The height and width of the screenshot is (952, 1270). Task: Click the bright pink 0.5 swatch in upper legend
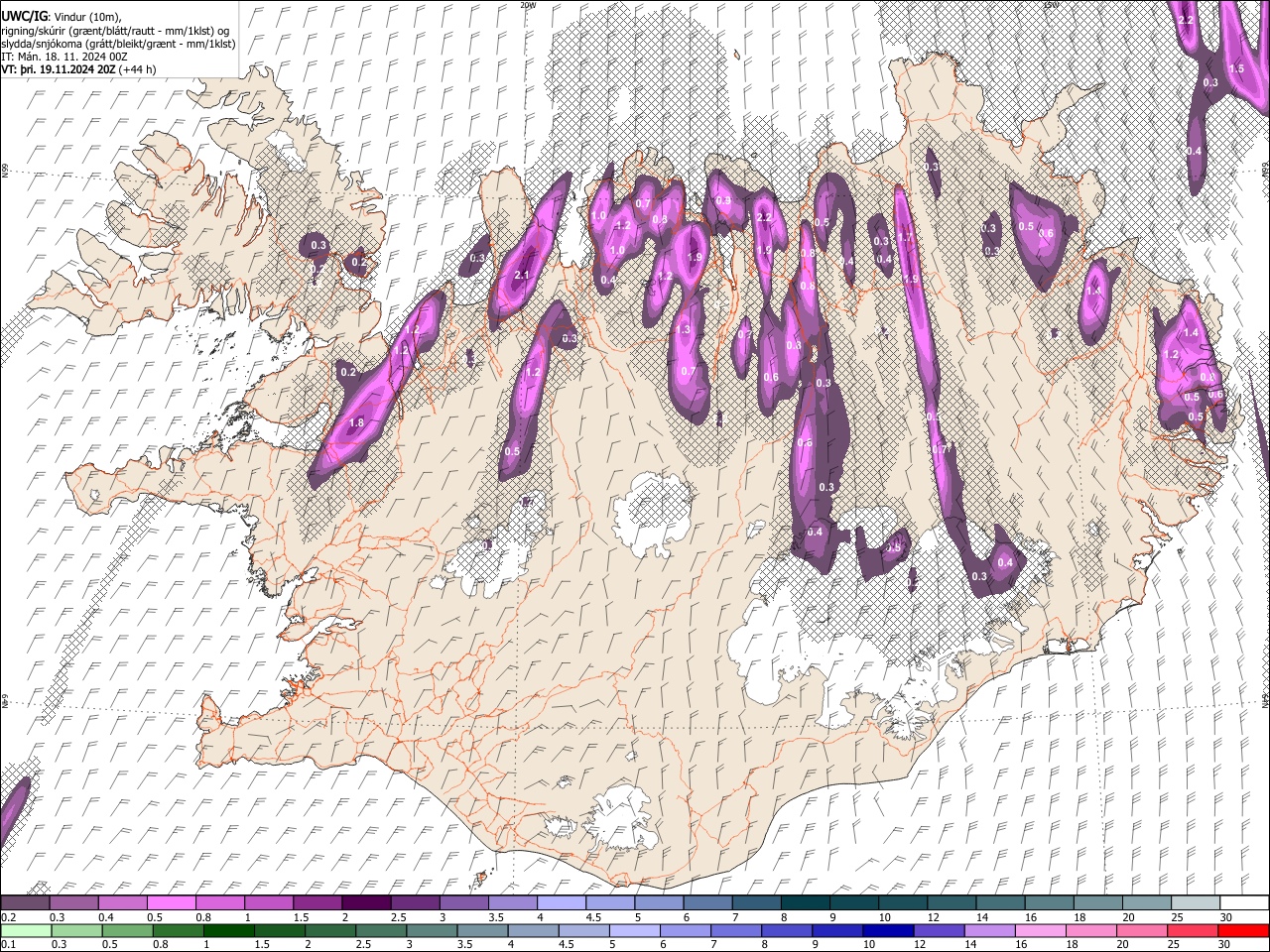coord(171,903)
